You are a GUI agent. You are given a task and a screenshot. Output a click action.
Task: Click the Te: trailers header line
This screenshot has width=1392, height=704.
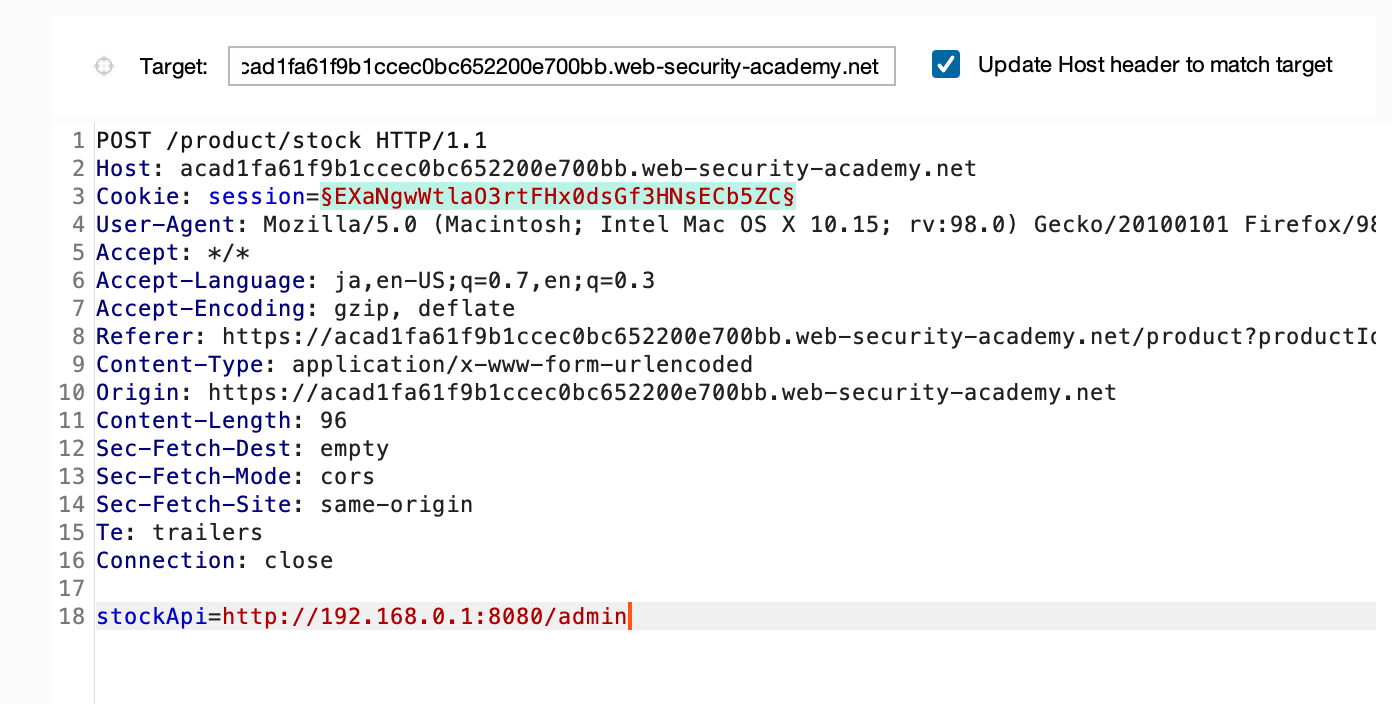179,532
